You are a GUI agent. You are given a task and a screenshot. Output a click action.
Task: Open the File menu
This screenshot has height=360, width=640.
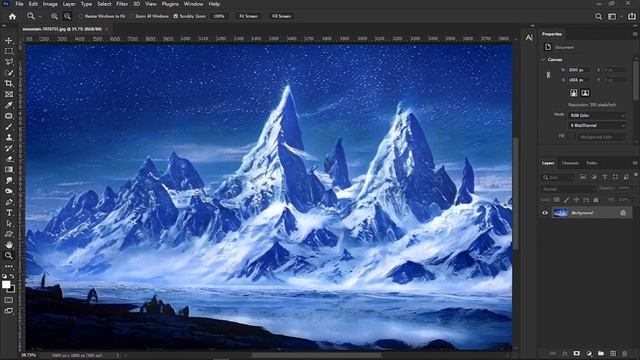19,4
